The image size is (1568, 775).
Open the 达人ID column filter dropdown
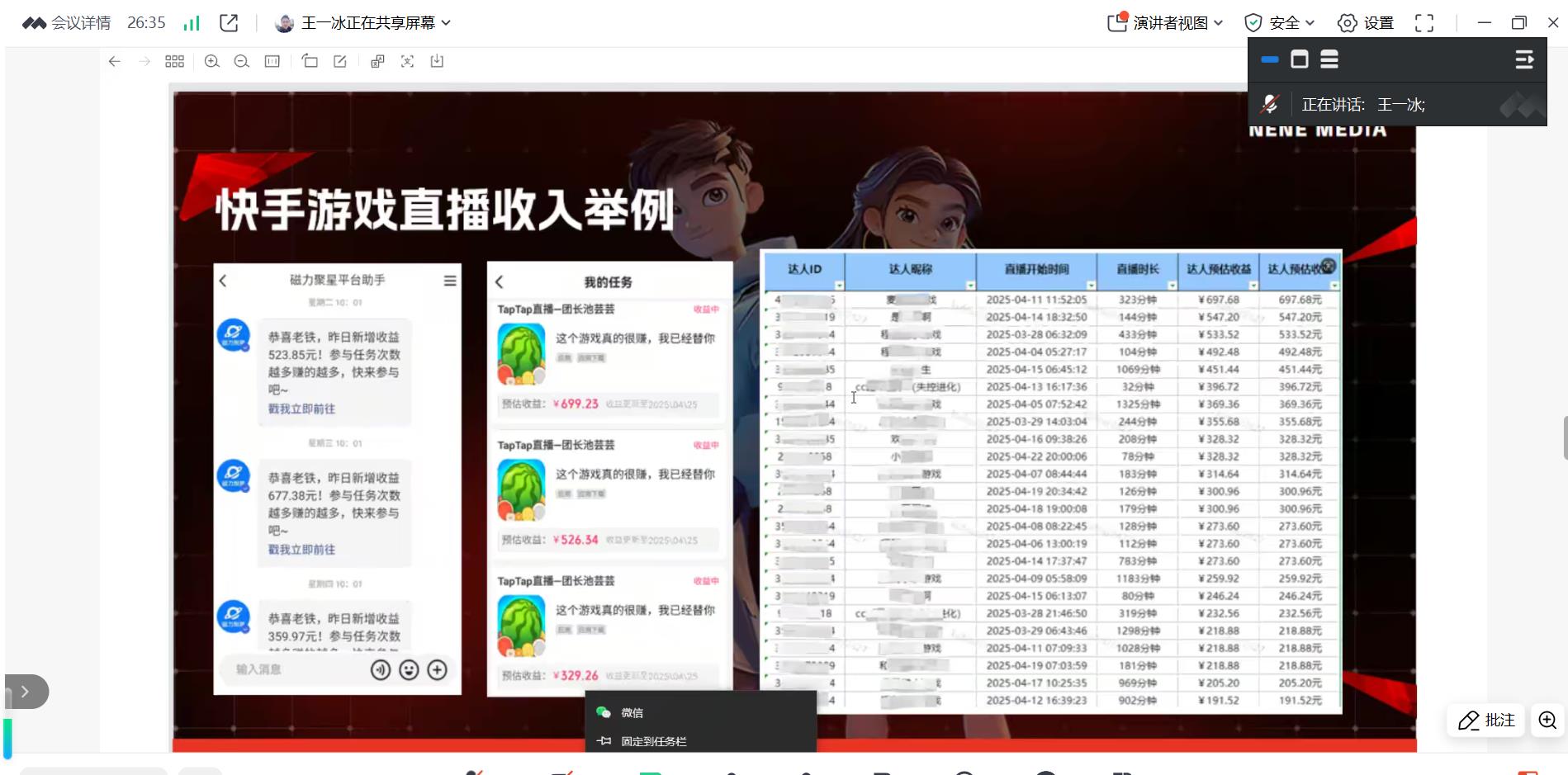coord(839,286)
